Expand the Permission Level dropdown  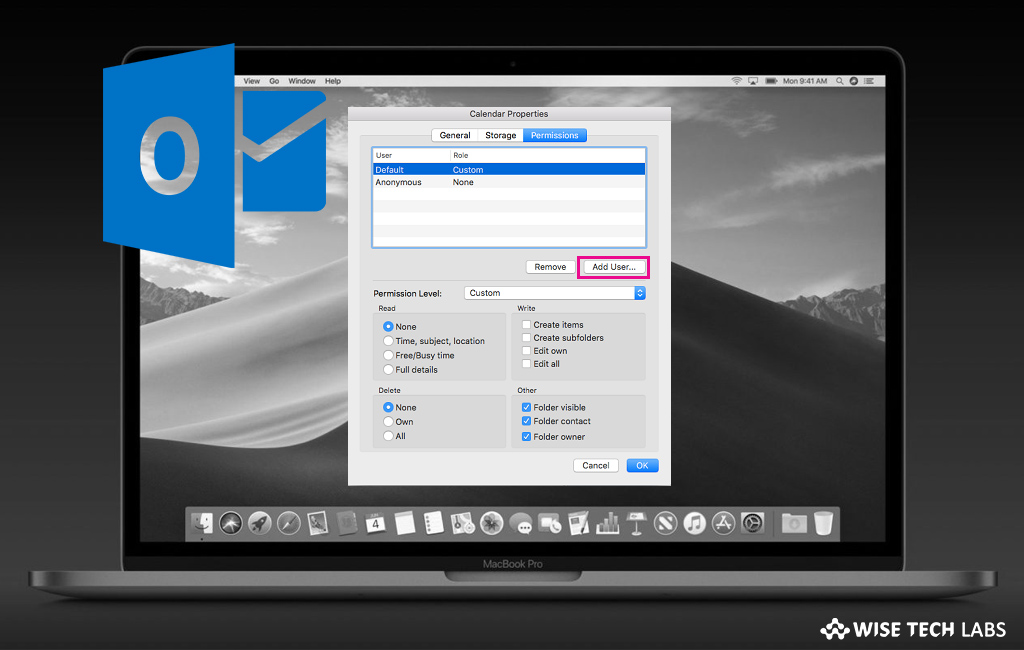pos(640,293)
